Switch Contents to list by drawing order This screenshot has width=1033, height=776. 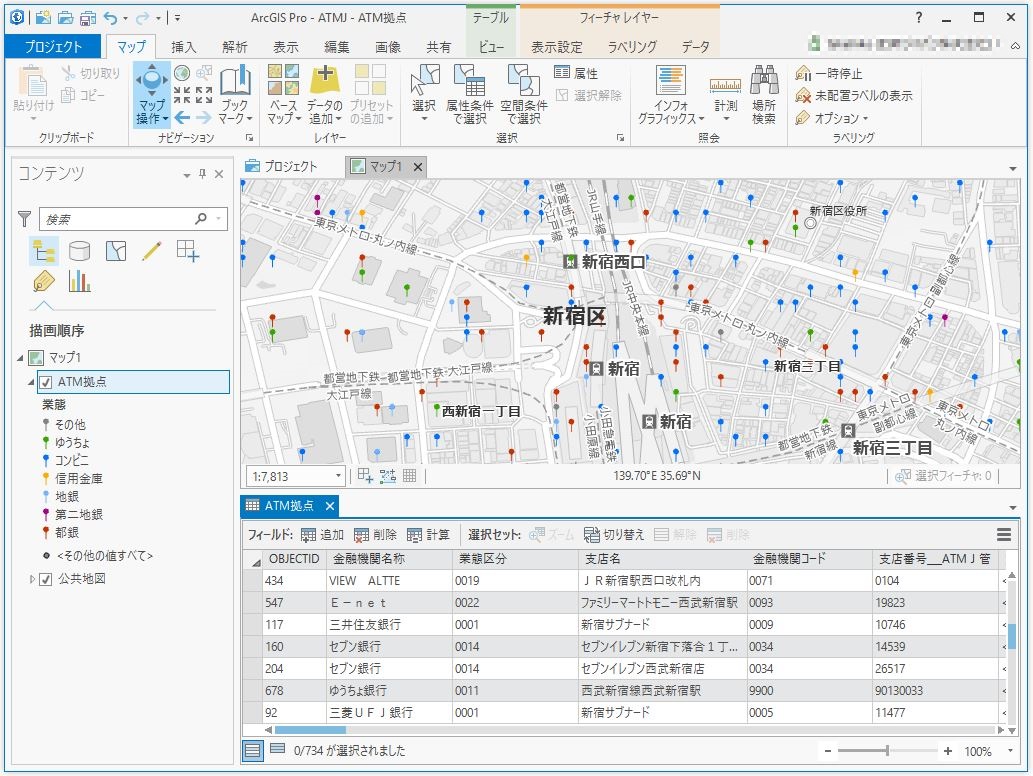click(x=44, y=251)
